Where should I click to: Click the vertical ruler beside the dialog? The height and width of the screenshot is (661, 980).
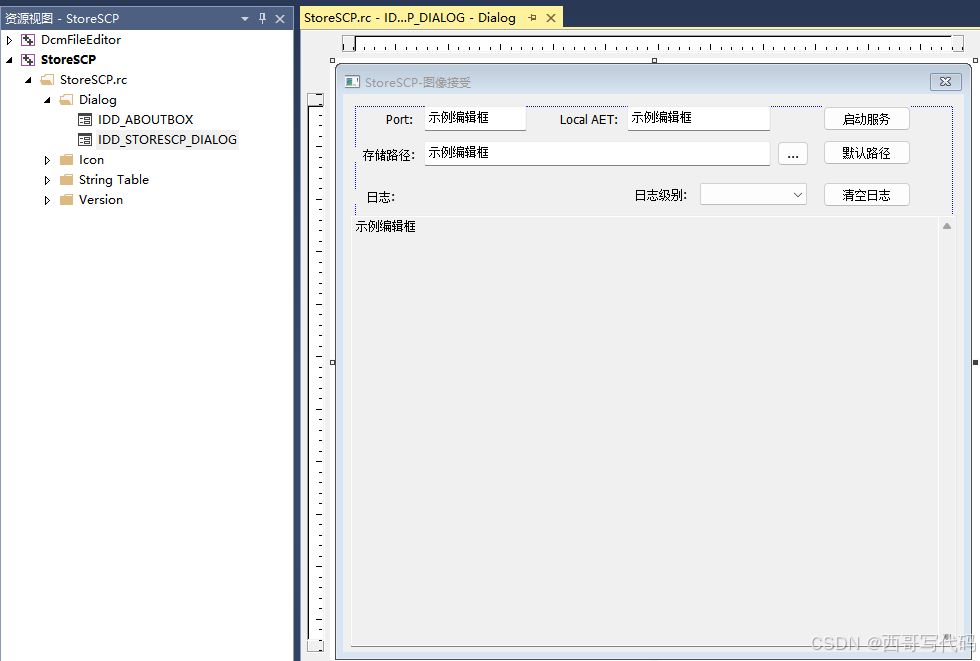tap(316, 372)
